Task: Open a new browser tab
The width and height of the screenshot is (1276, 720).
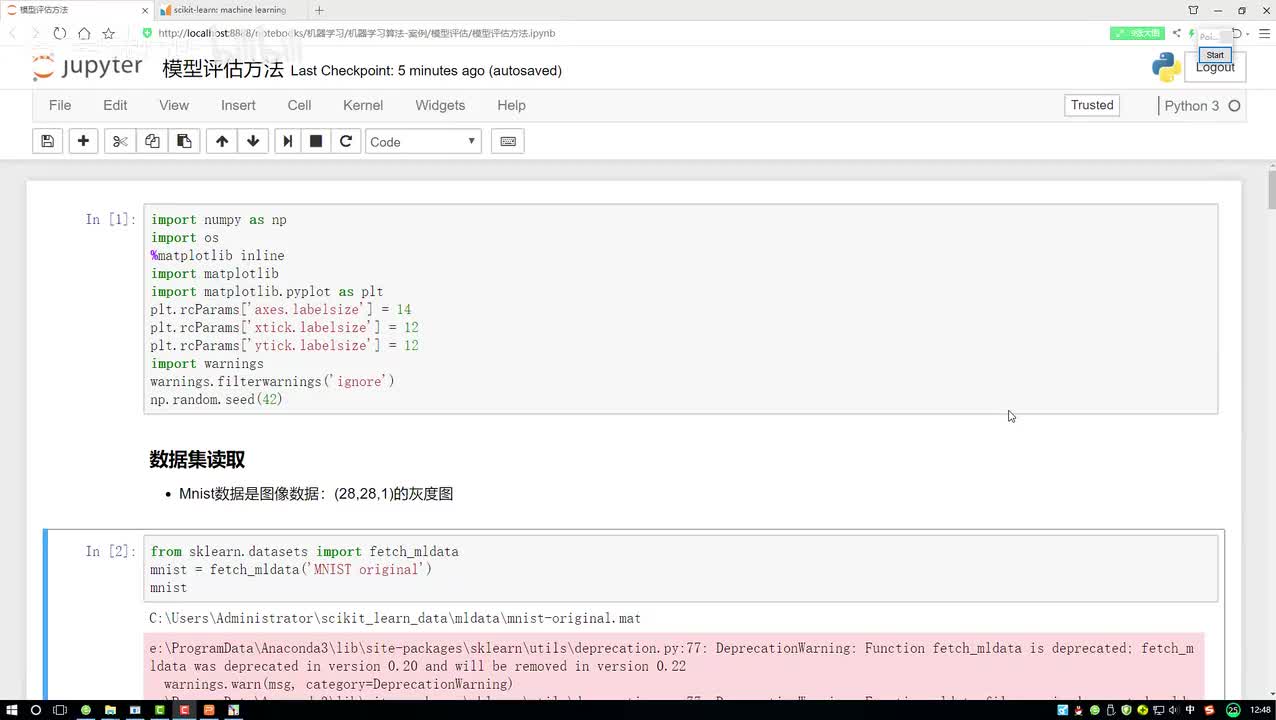Action: tap(319, 10)
